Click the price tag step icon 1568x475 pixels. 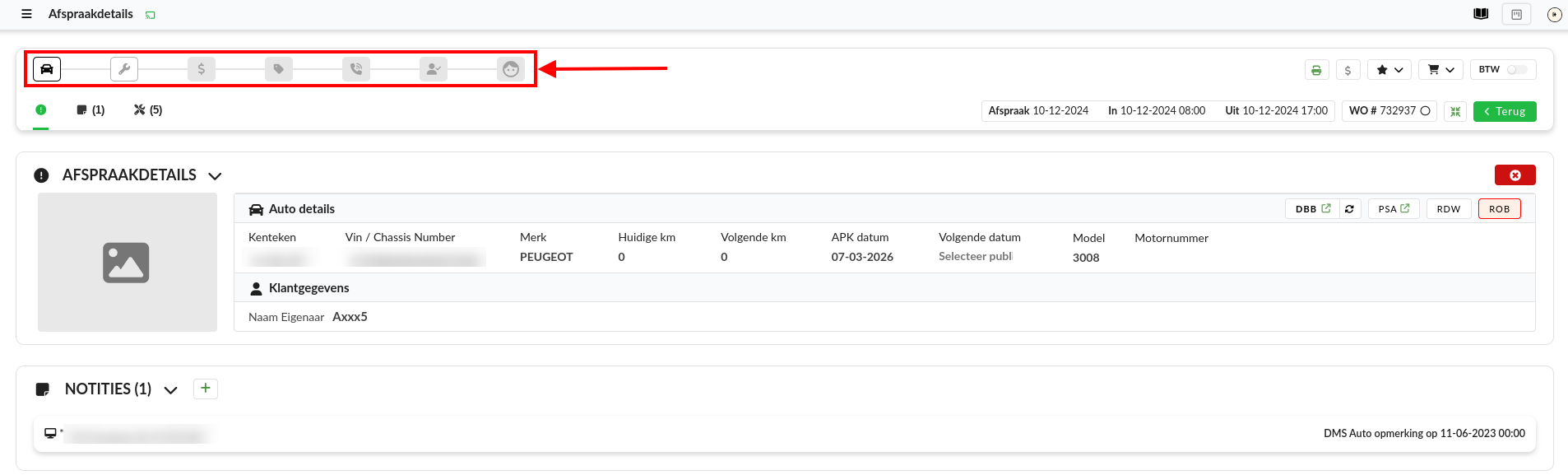(x=279, y=69)
